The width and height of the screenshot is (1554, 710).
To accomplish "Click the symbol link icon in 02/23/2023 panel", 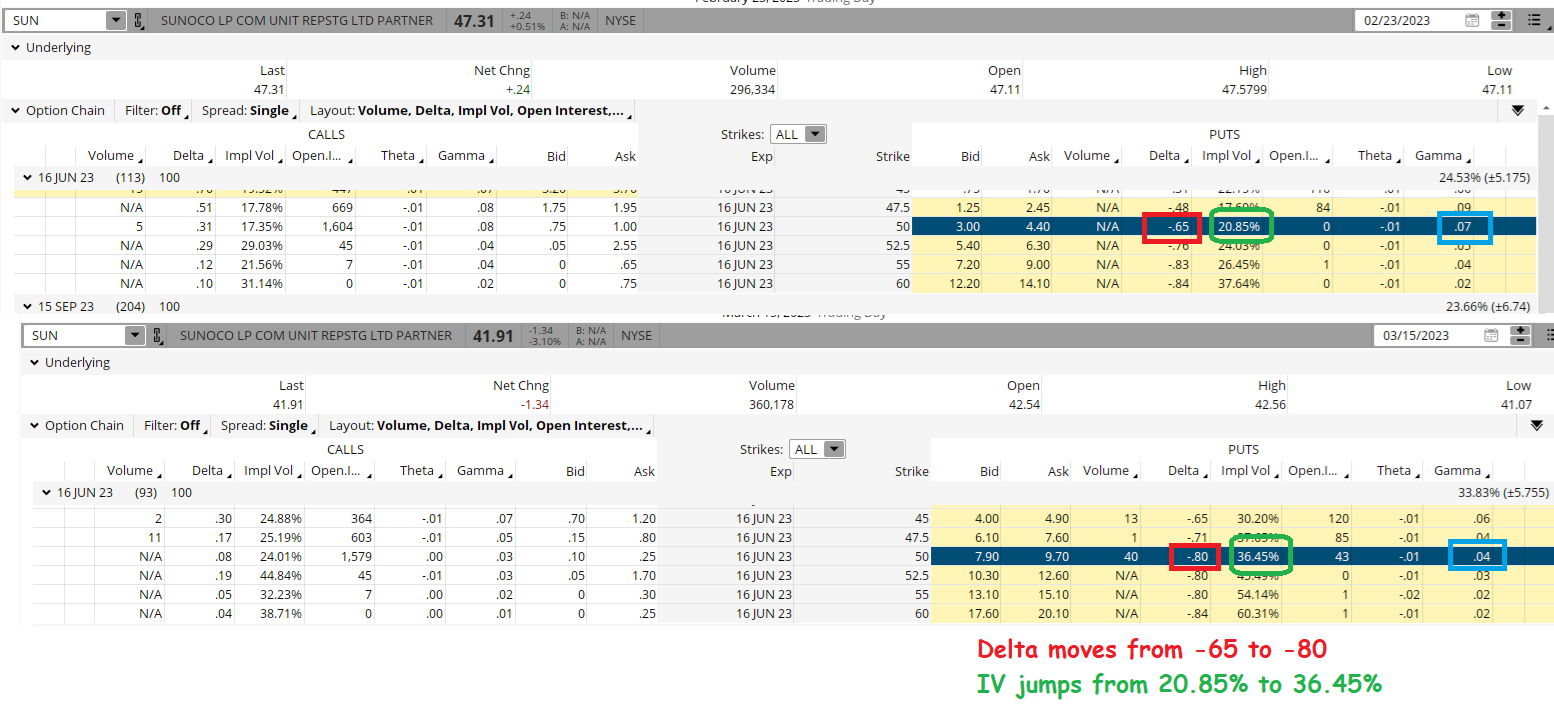I will 138,20.
